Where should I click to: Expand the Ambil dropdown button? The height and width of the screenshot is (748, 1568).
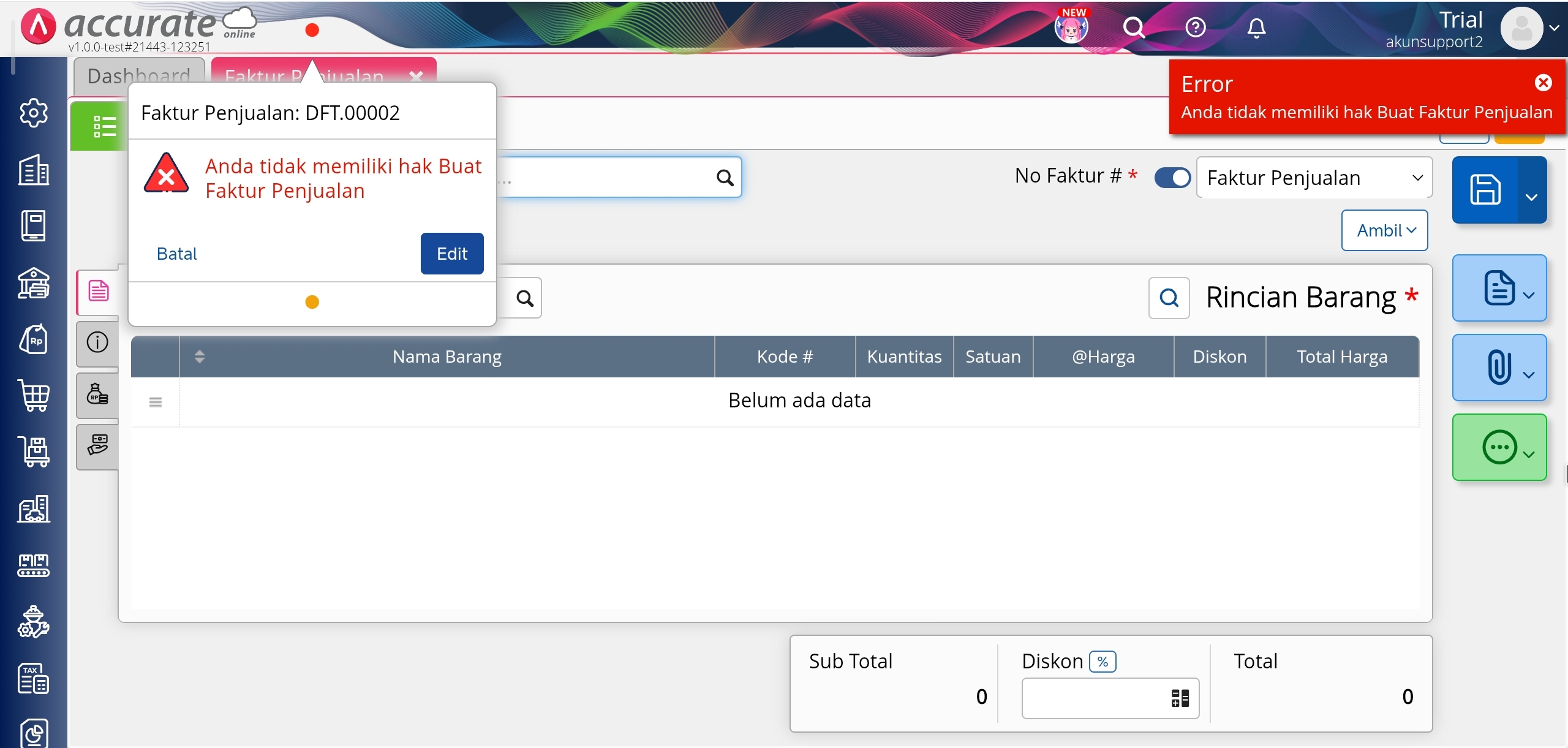(x=1384, y=230)
